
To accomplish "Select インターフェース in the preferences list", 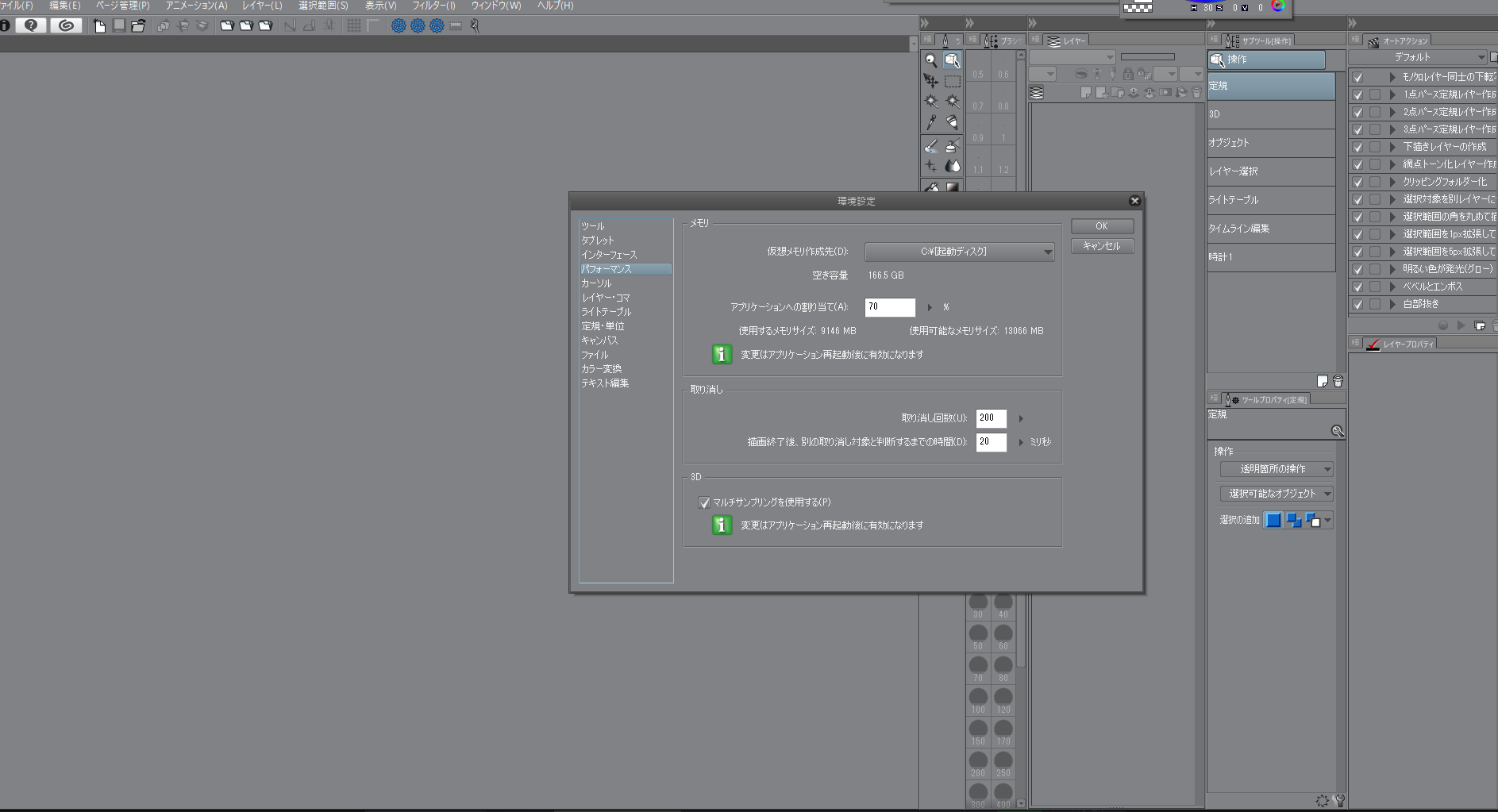I will click(x=609, y=255).
